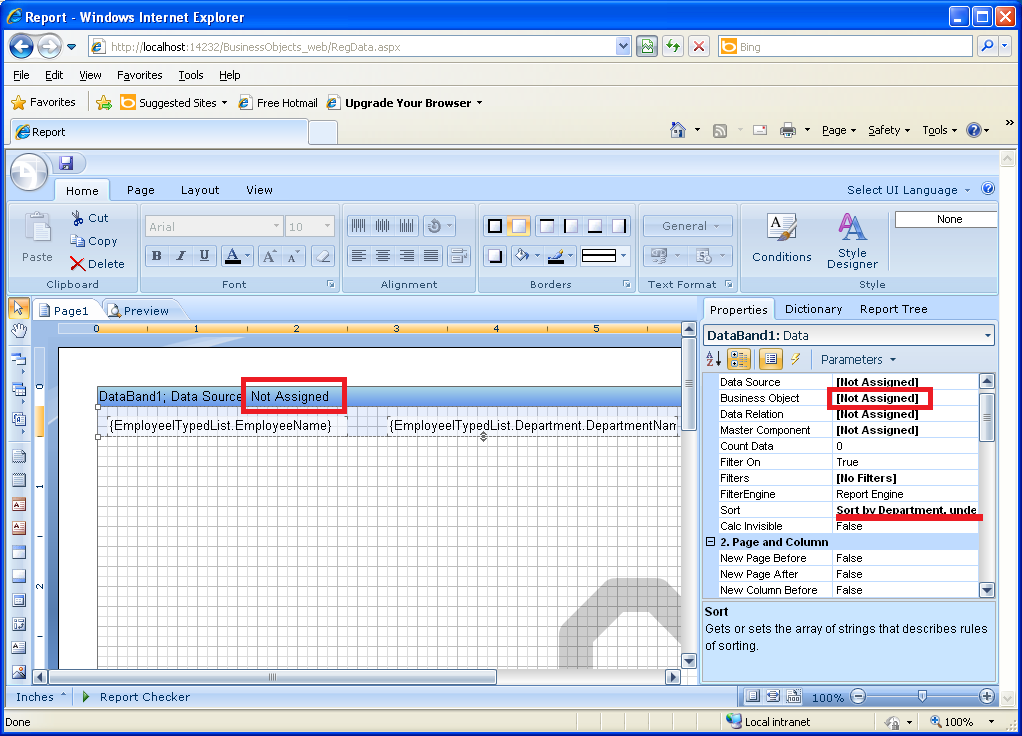Viewport: 1022px width, 736px height.
Task: Switch to Dictionary panel tab
Action: (813, 309)
